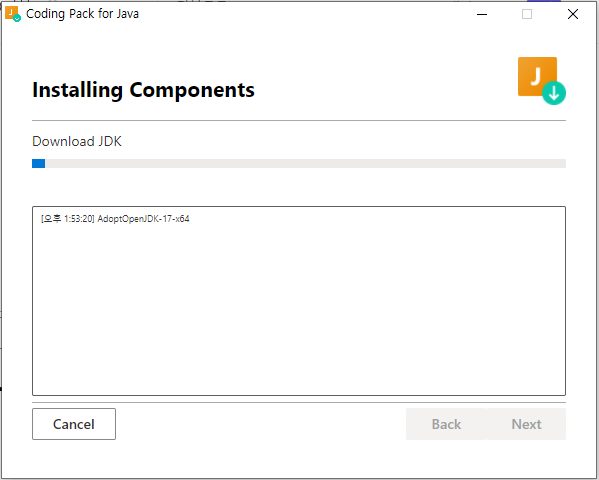Image resolution: width=599 pixels, height=480 pixels.
Task: Click the disabled Next button
Action: (x=526, y=424)
